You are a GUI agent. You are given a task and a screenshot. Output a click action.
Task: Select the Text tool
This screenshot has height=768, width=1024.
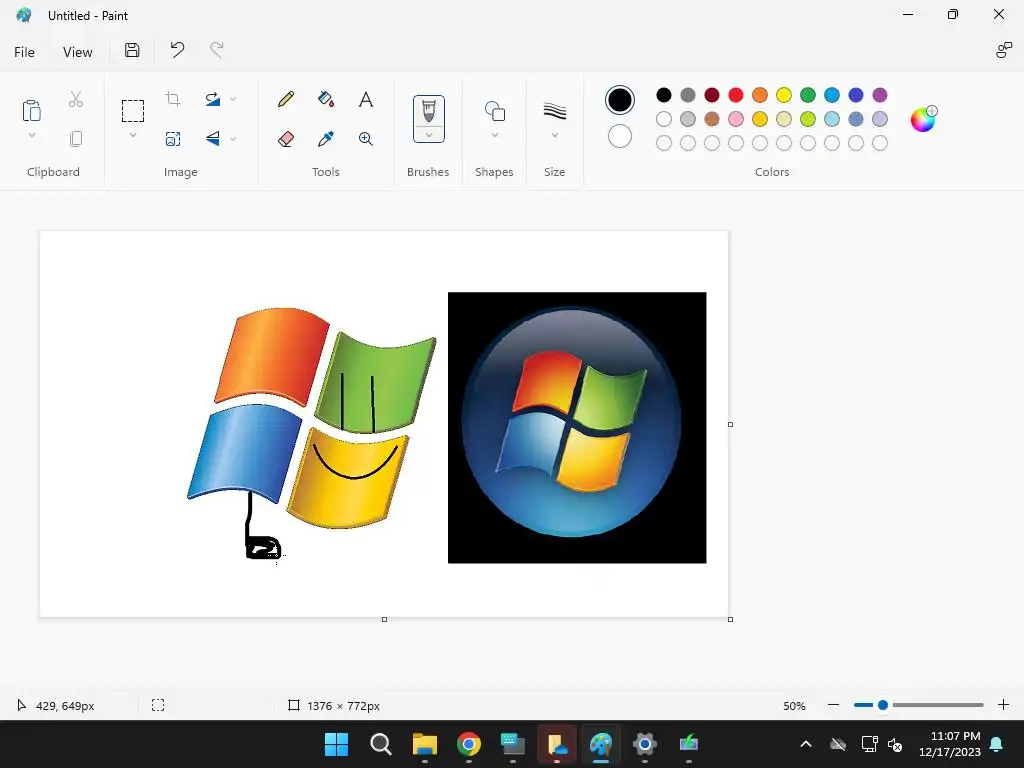(366, 99)
